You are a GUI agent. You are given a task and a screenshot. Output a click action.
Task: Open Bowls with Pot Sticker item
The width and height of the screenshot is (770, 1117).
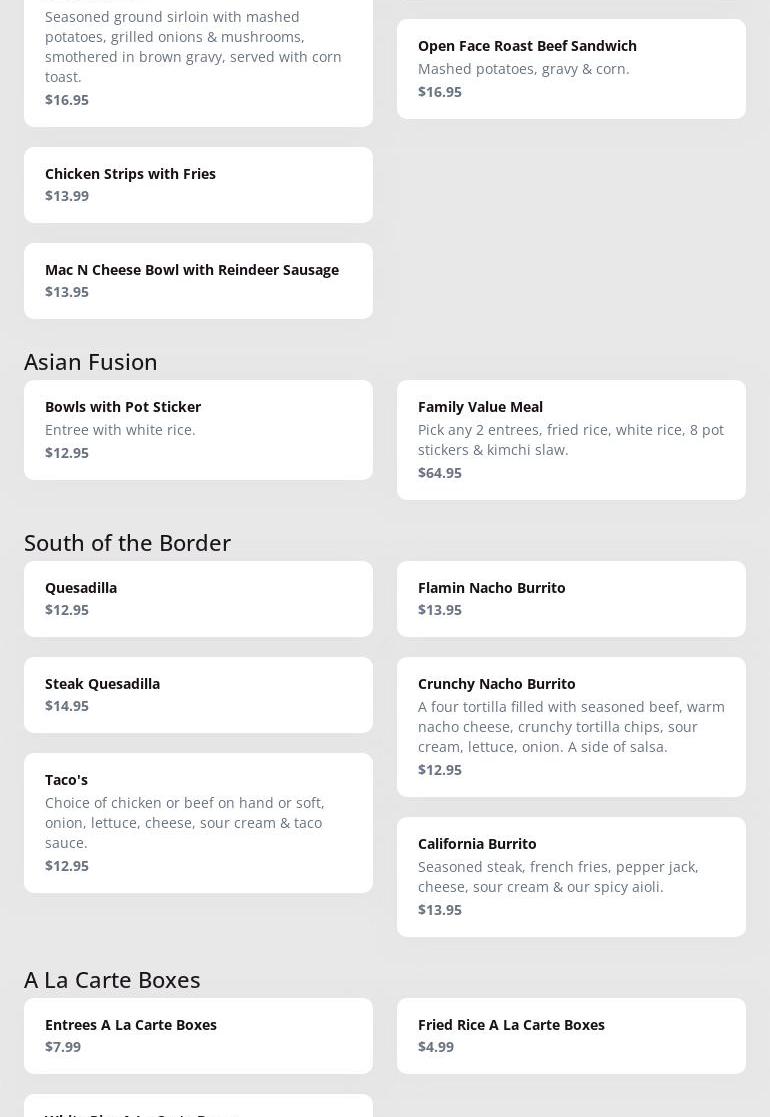click(123, 407)
